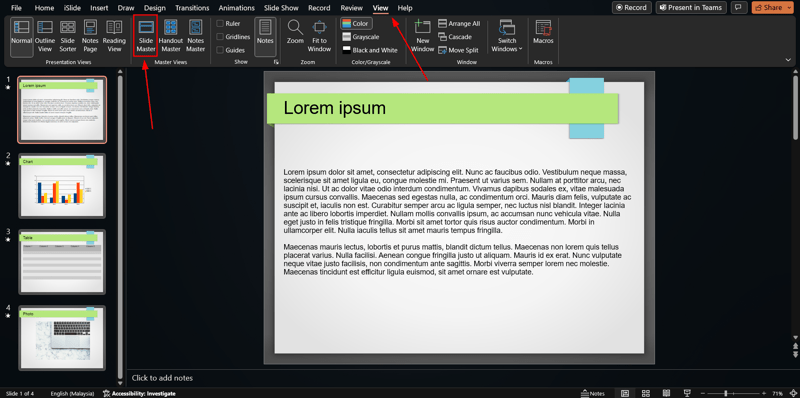The width and height of the screenshot is (800, 398).
Task: Open a New Window
Action: coord(422,36)
